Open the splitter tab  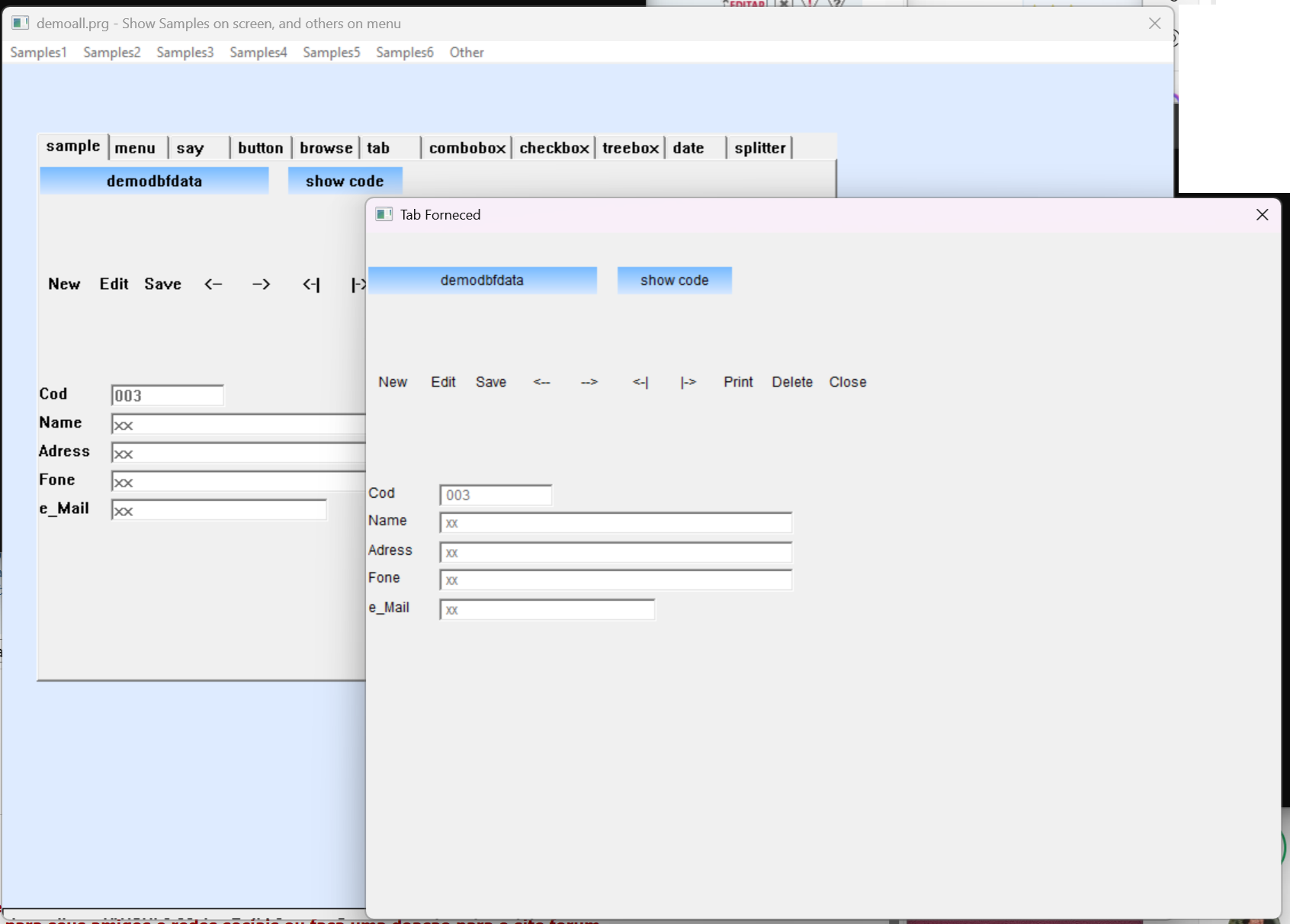(x=759, y=148)
